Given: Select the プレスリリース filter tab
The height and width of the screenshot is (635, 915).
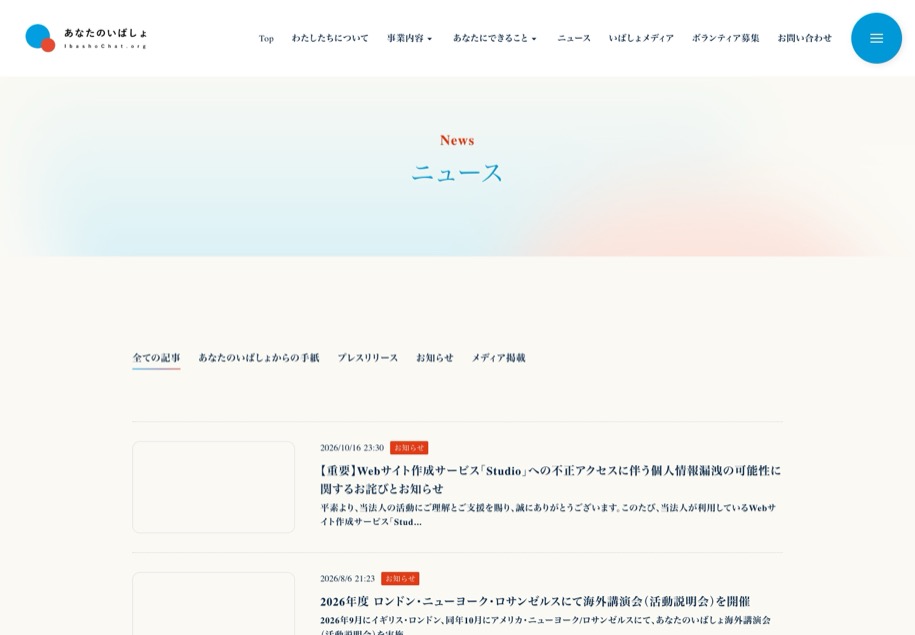Looking at the screenshot, I should coord(368,358).
